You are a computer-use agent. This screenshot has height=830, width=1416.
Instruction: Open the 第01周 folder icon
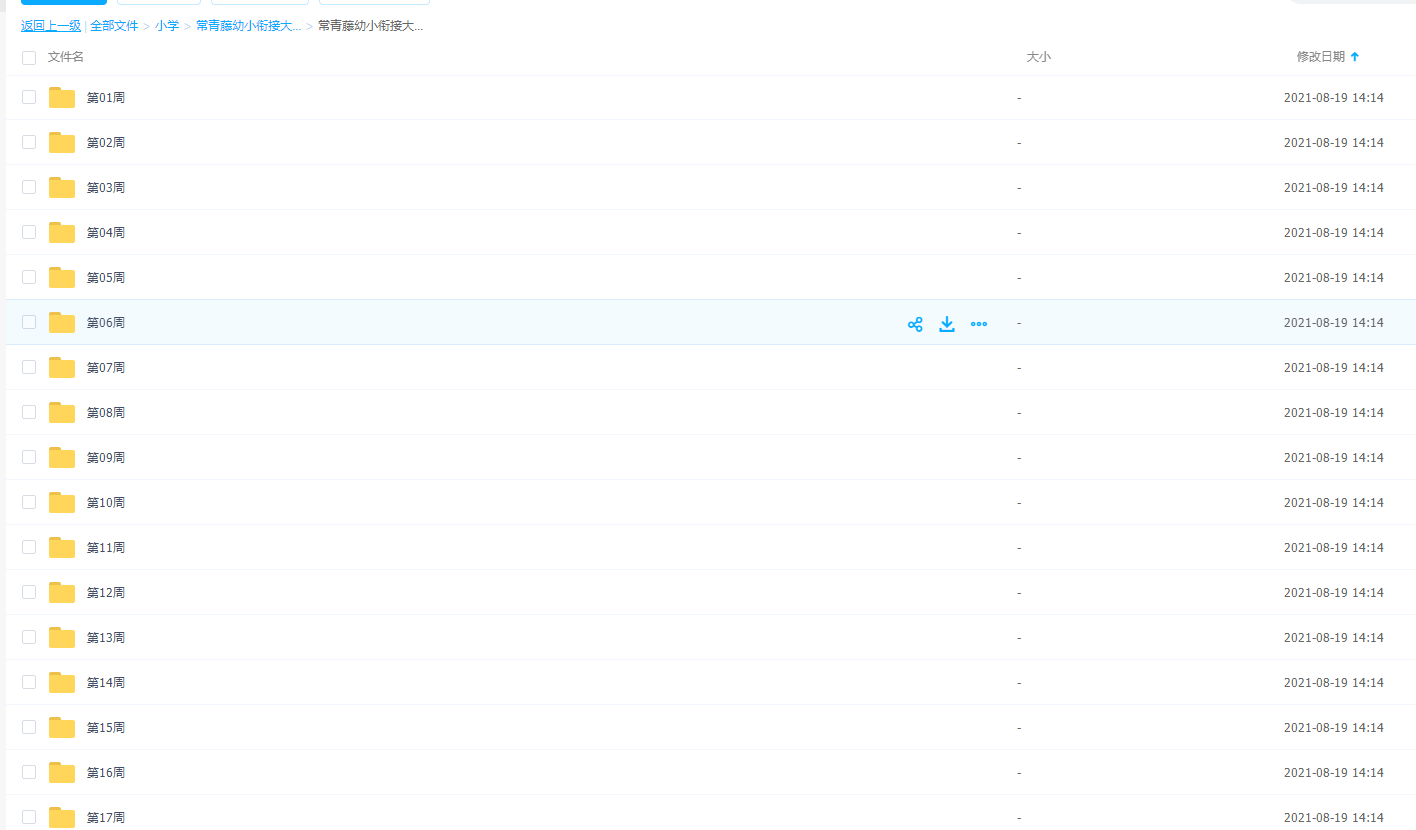click(x=62, y=98)
